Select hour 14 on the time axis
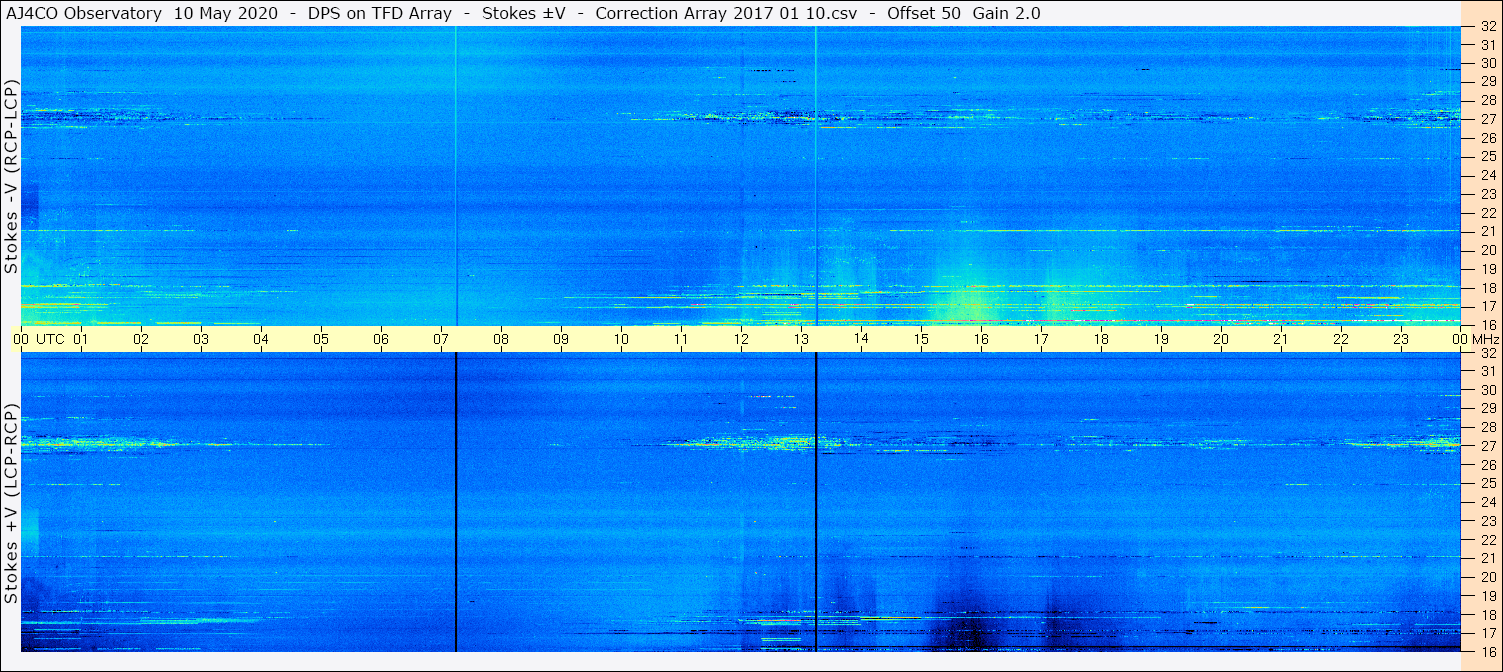This screenshot has width=1503, height=672. pyautogui.click(x=861, y=339)
